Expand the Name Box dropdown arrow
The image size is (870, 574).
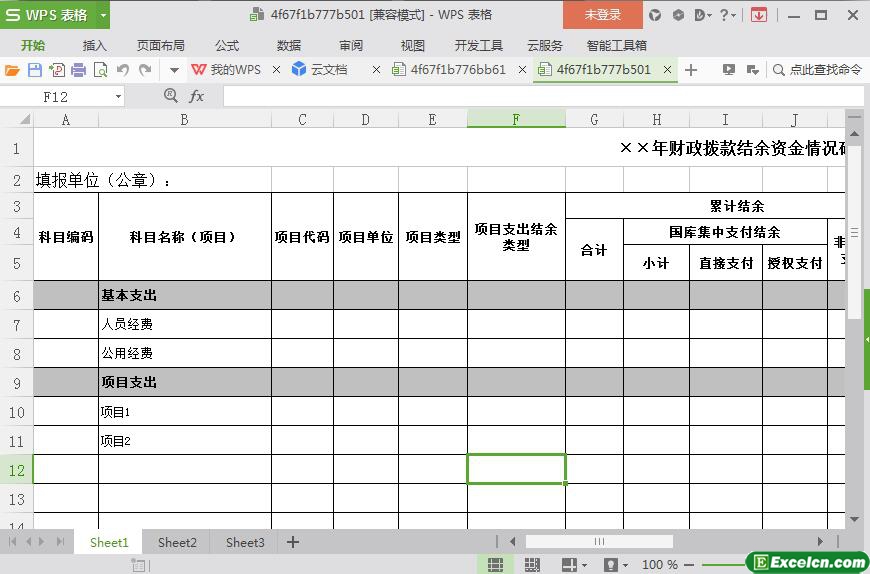click(x=118, y=97)
